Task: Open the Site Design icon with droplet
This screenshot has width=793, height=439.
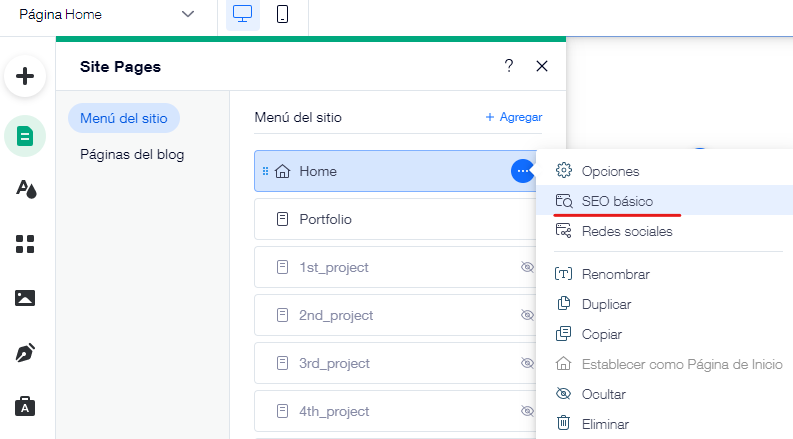Action: (25, 189)
